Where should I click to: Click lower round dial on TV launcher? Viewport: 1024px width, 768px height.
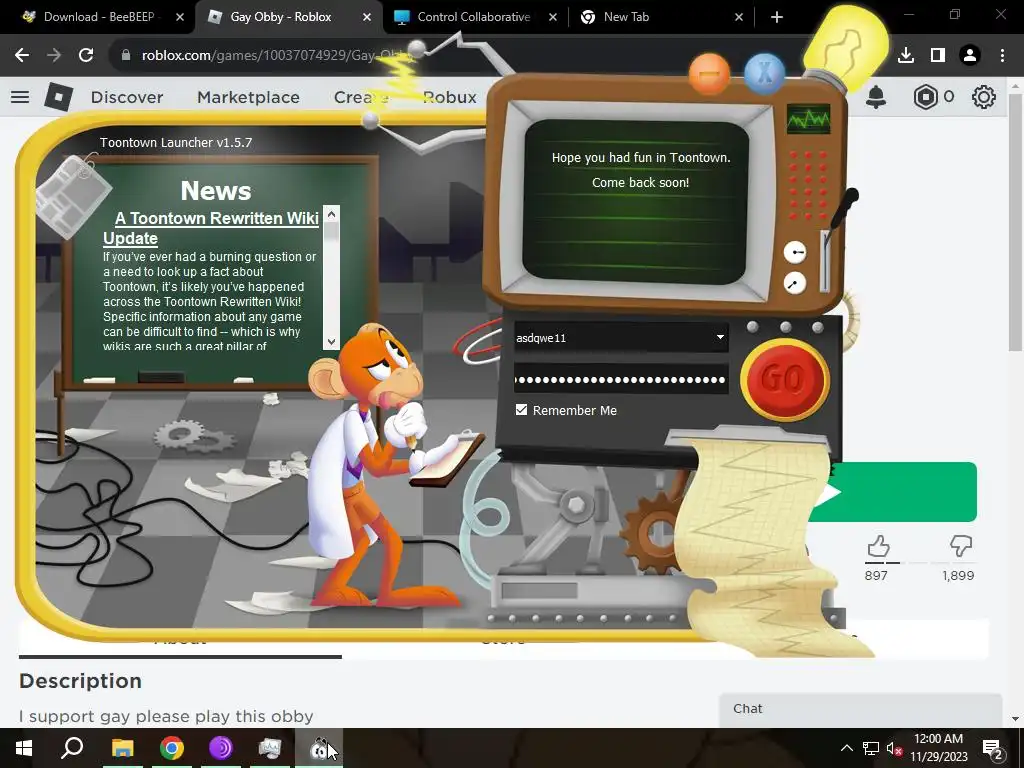794,283
